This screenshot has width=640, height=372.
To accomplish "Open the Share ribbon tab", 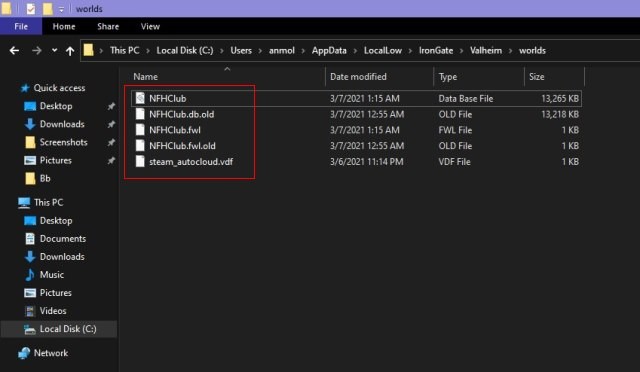I will click(108, 27).
